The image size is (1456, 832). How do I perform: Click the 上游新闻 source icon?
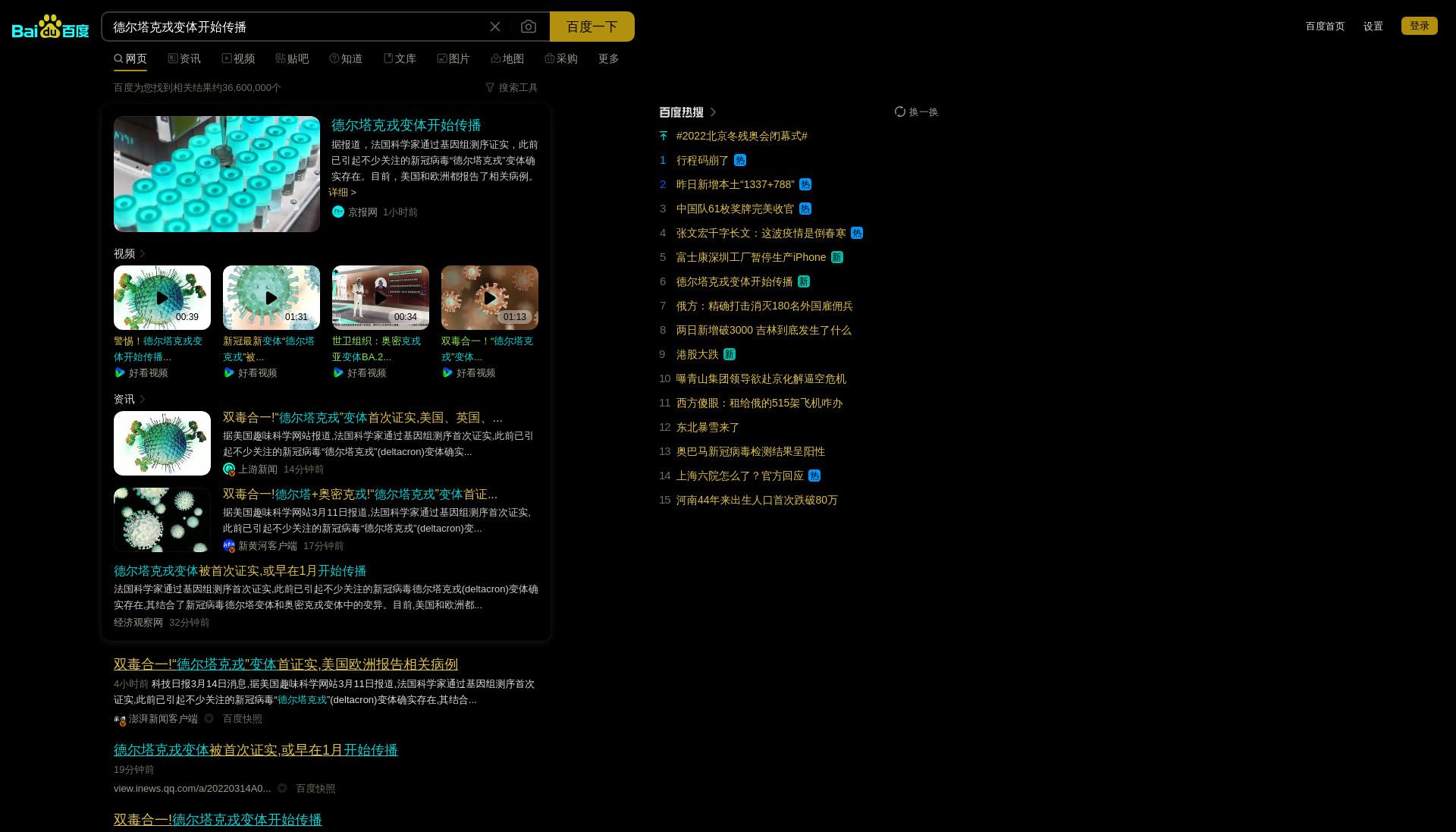click(229, 469)
